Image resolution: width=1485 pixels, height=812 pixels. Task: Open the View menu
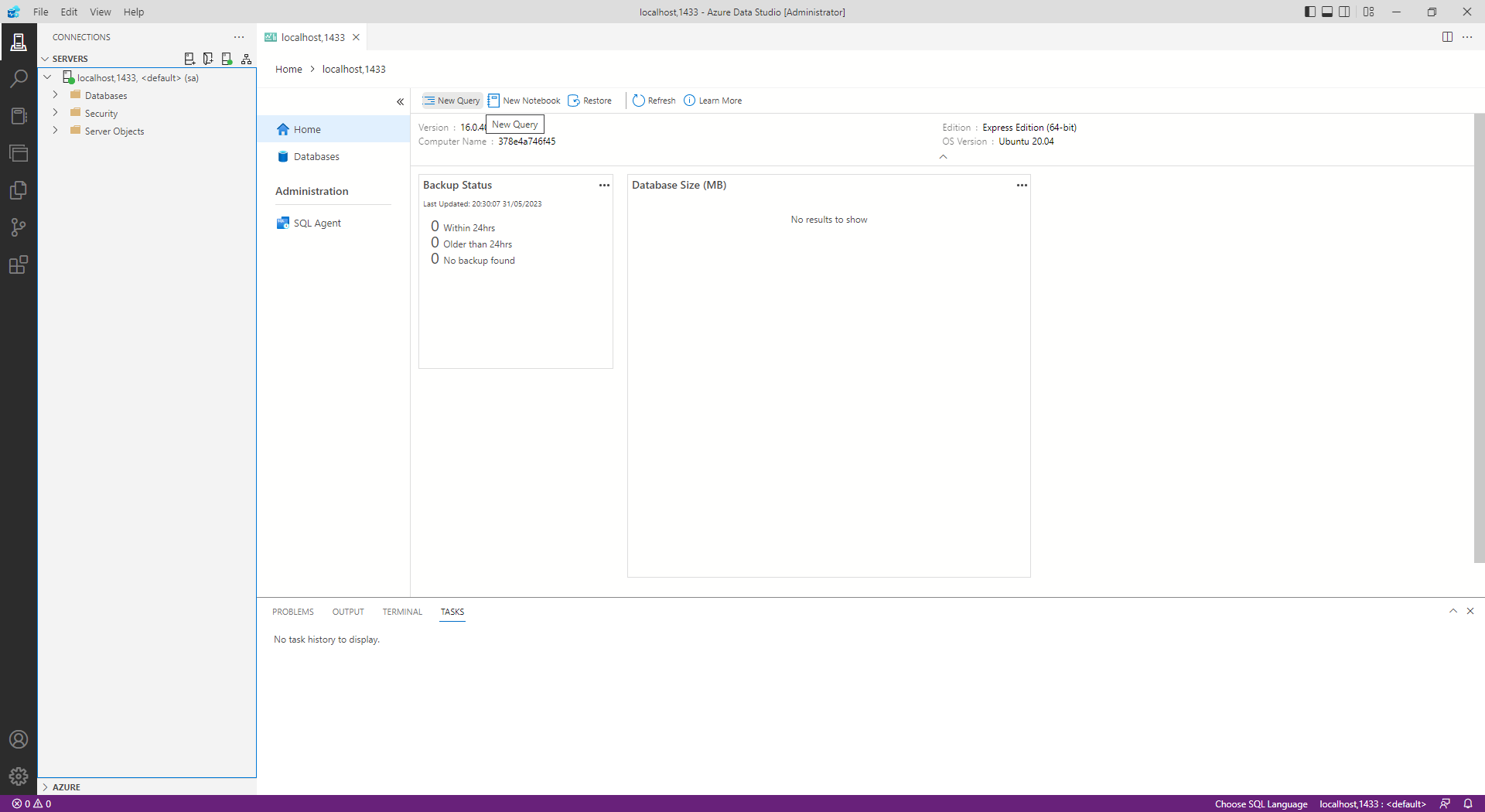point(101,12)
